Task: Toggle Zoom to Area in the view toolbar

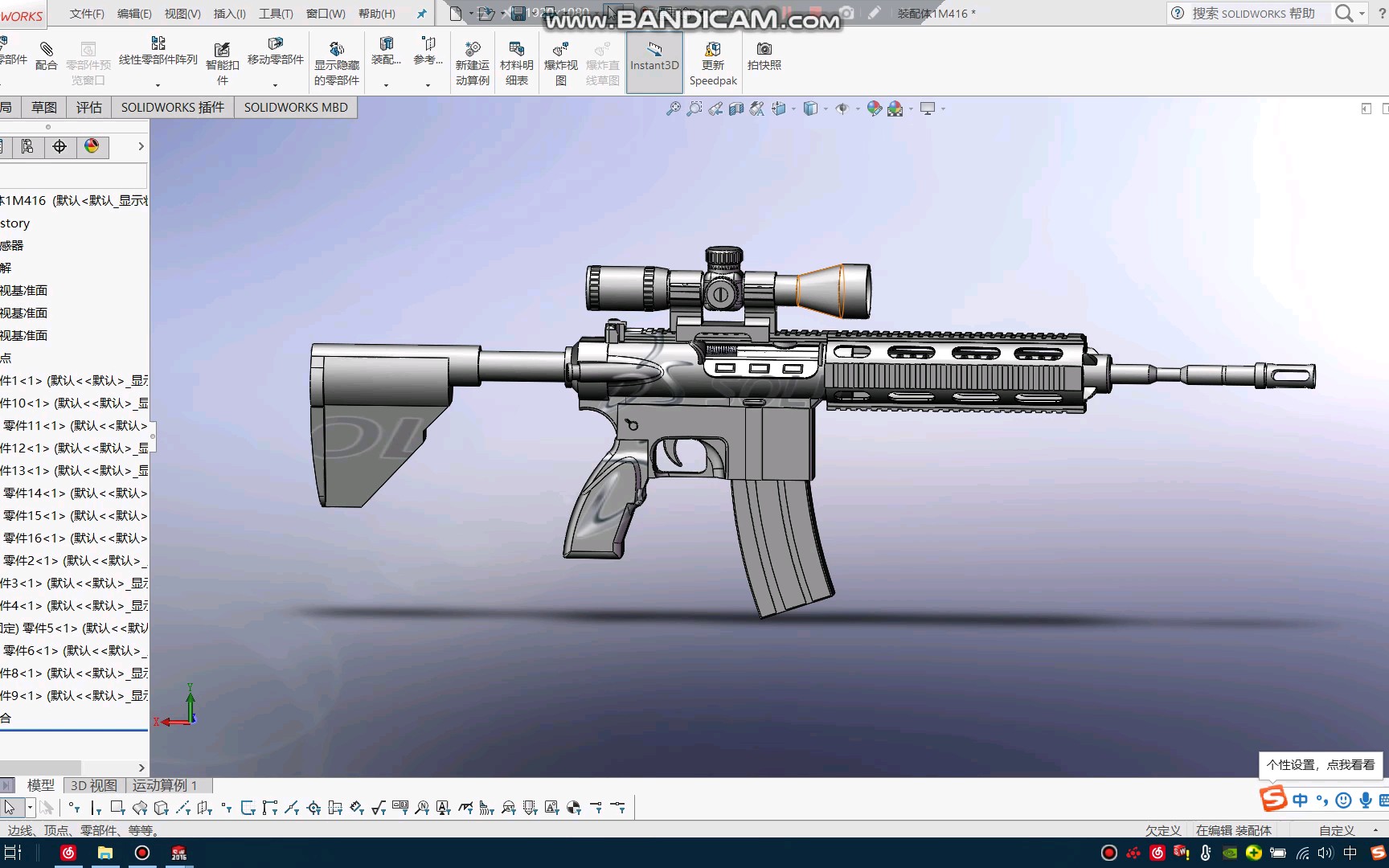Action: 694,108
